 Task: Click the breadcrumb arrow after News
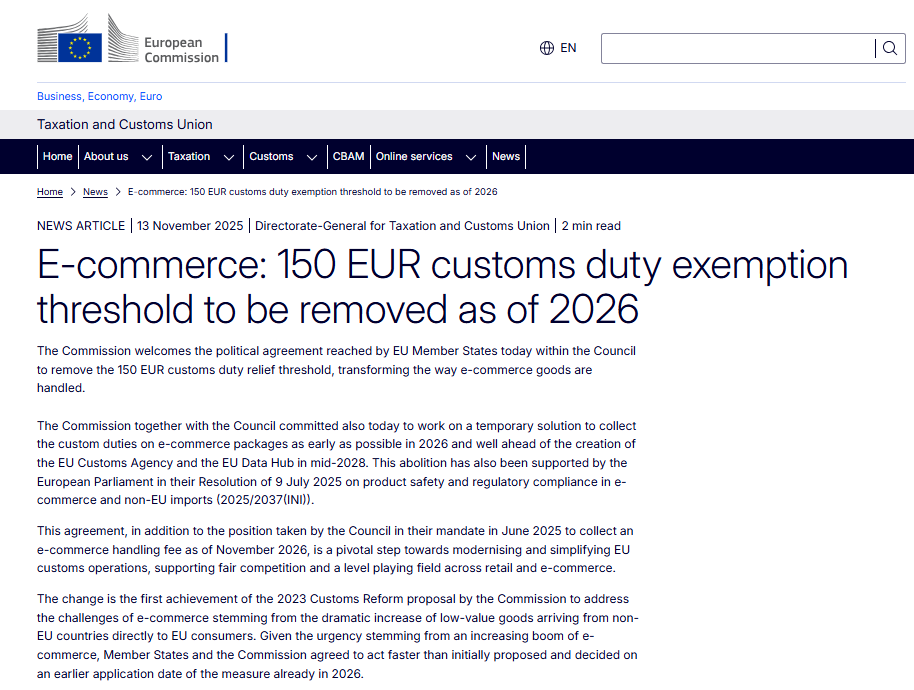[118, 192]
